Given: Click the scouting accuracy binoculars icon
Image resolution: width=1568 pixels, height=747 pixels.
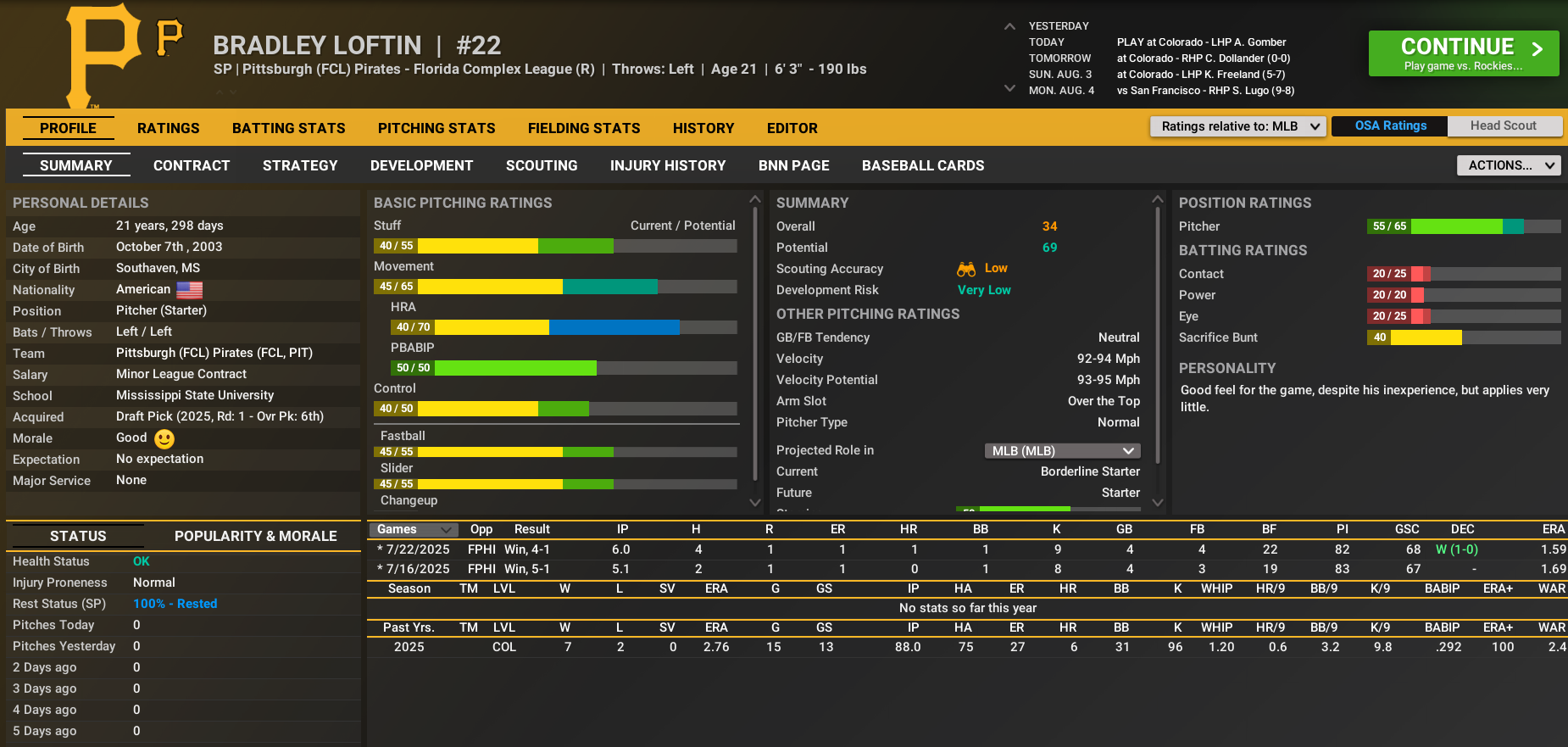Looking at the screenshot, I should pos(966,269).
